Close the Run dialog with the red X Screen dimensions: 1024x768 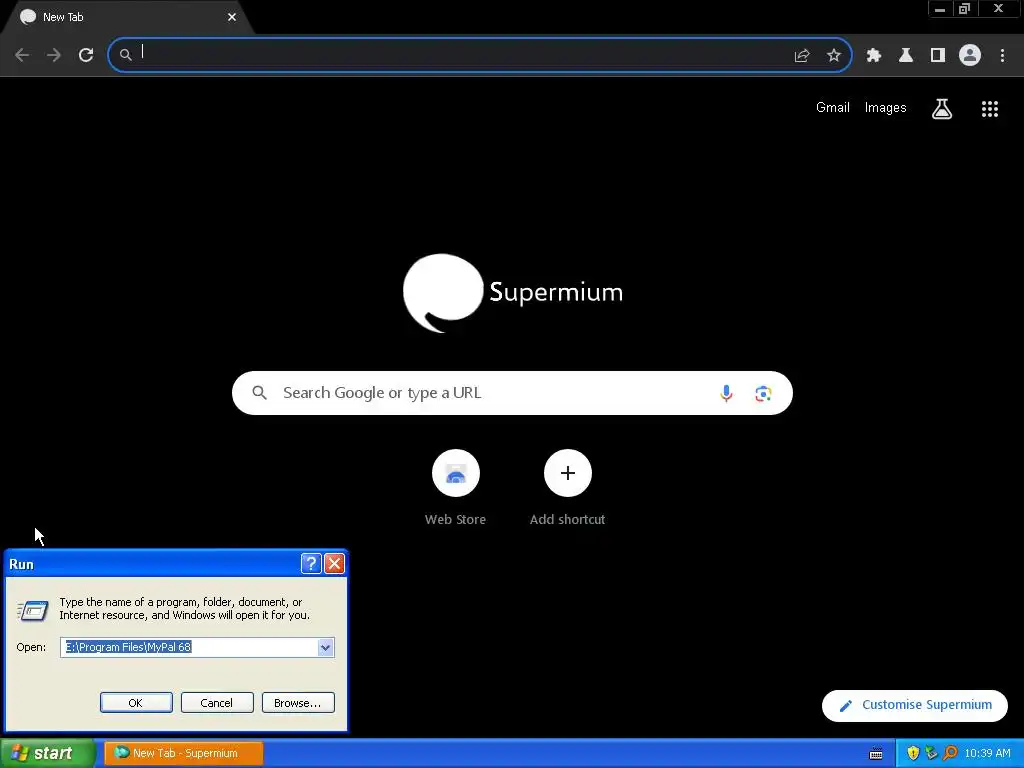pos(334,564)
